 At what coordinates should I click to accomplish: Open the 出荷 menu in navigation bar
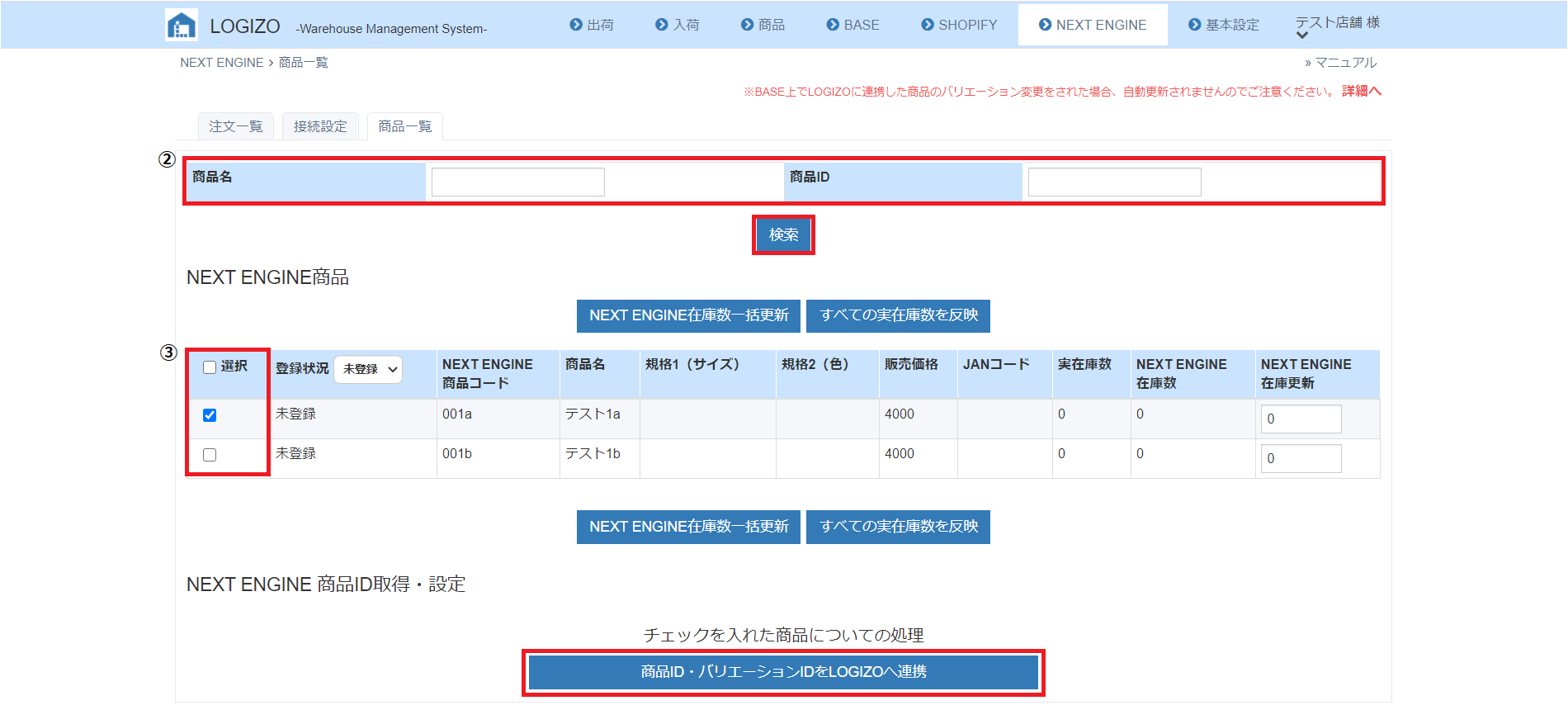592,25
